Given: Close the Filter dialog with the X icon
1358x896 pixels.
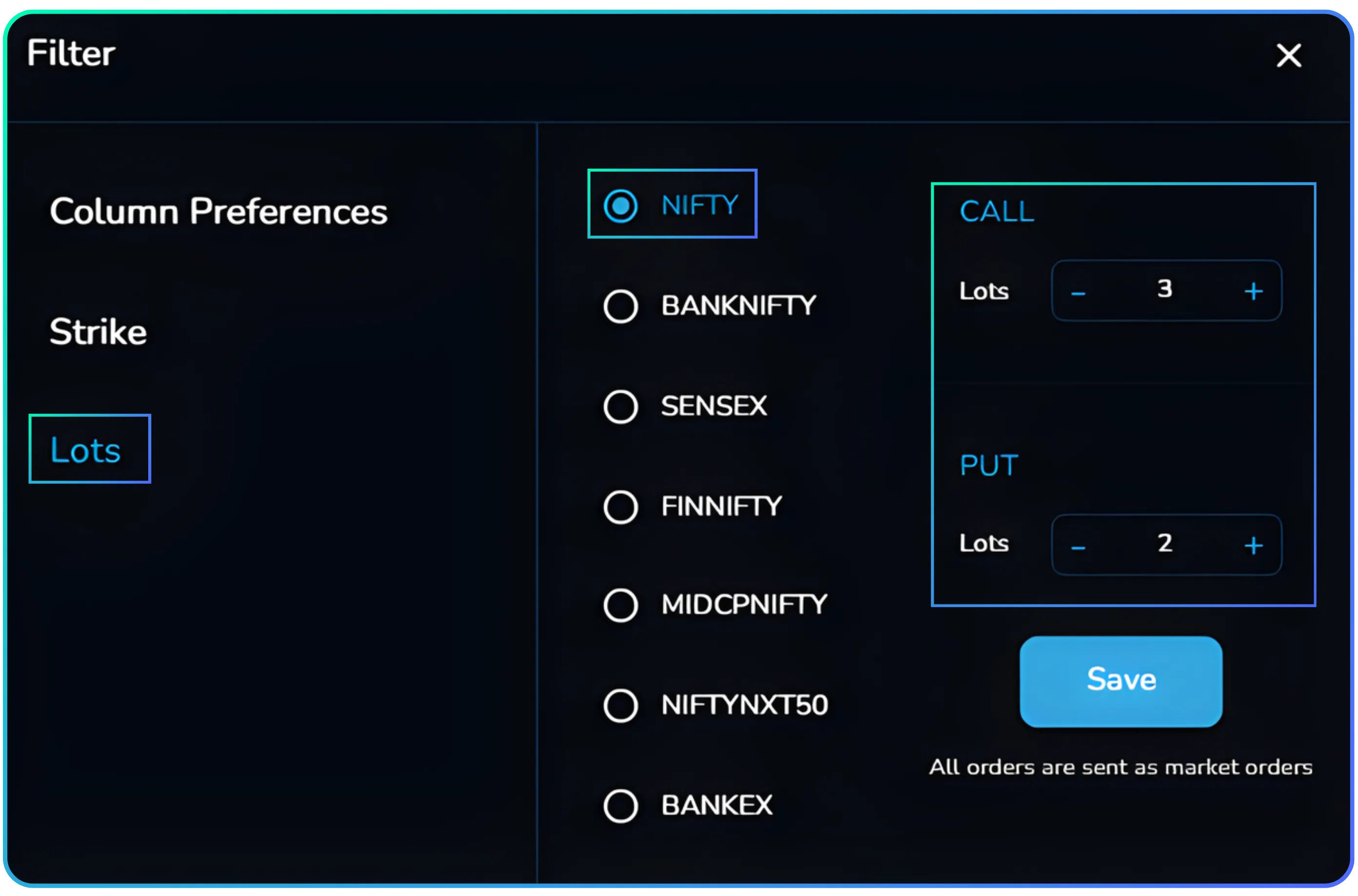Looking at the screenshot, I should coord(1289,56).
